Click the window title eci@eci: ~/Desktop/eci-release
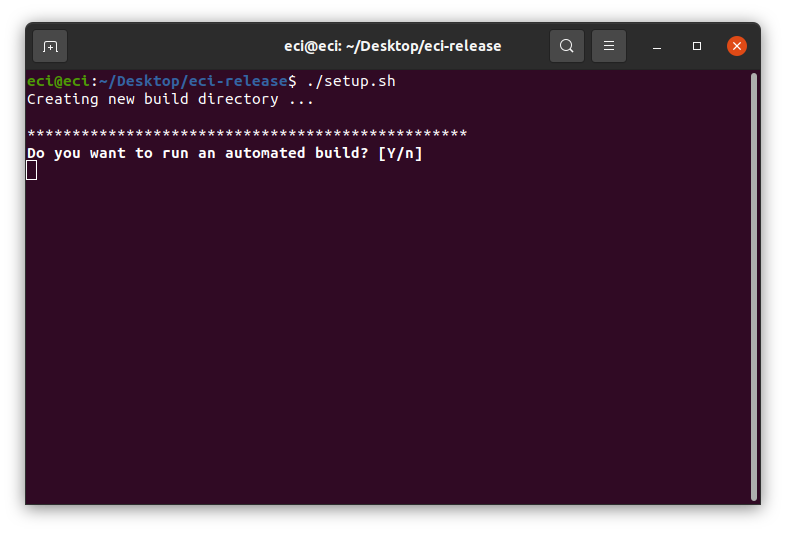The image size is (786, 533). [392, 46]
